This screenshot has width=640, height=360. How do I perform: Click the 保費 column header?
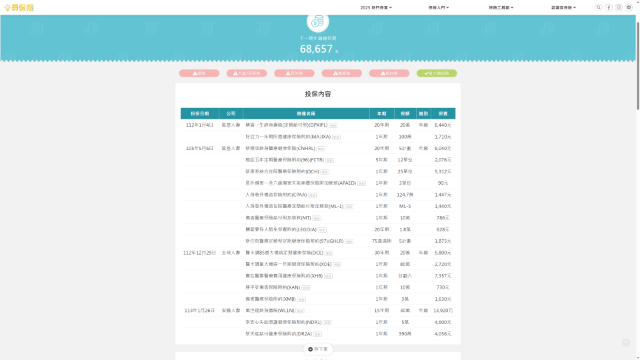point(443,113)
